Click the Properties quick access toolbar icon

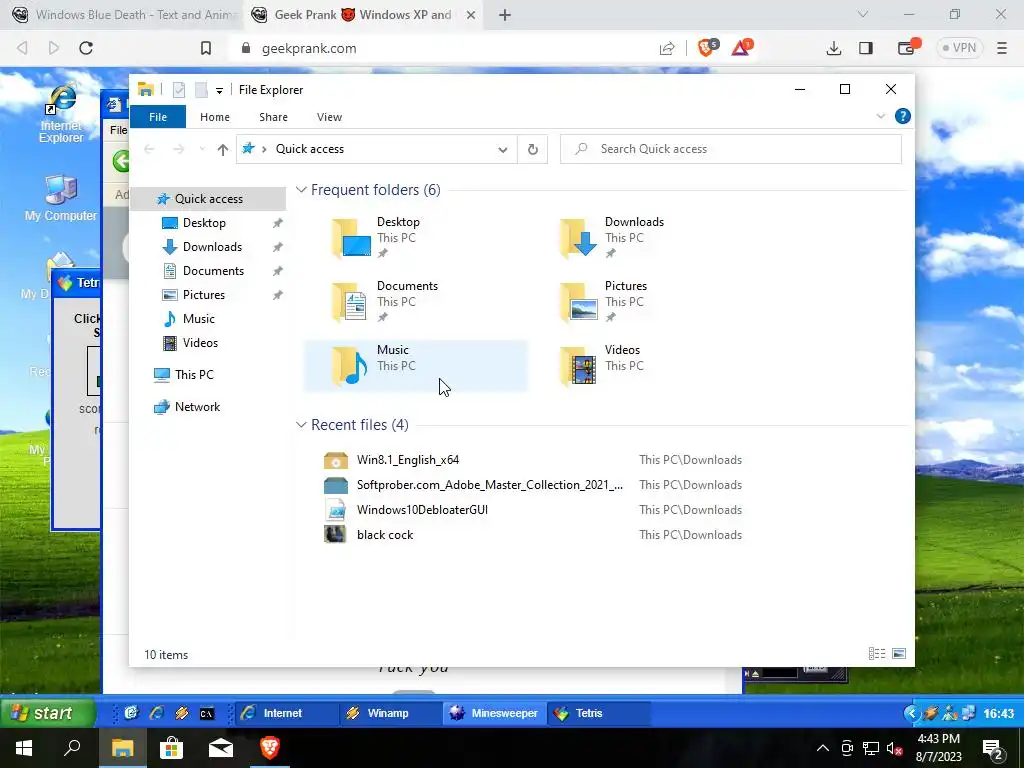click(178, 90)
